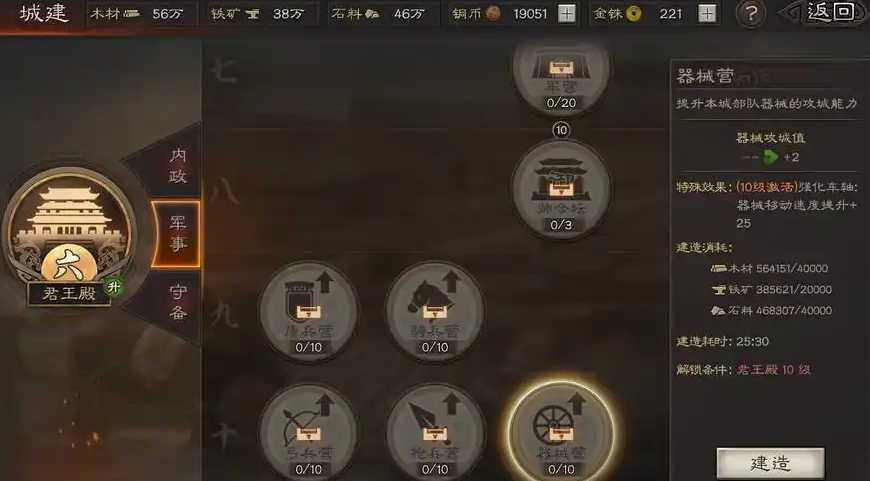Click the question mark help icon
Screen dimensions: 870x481
tap(751, 14)
